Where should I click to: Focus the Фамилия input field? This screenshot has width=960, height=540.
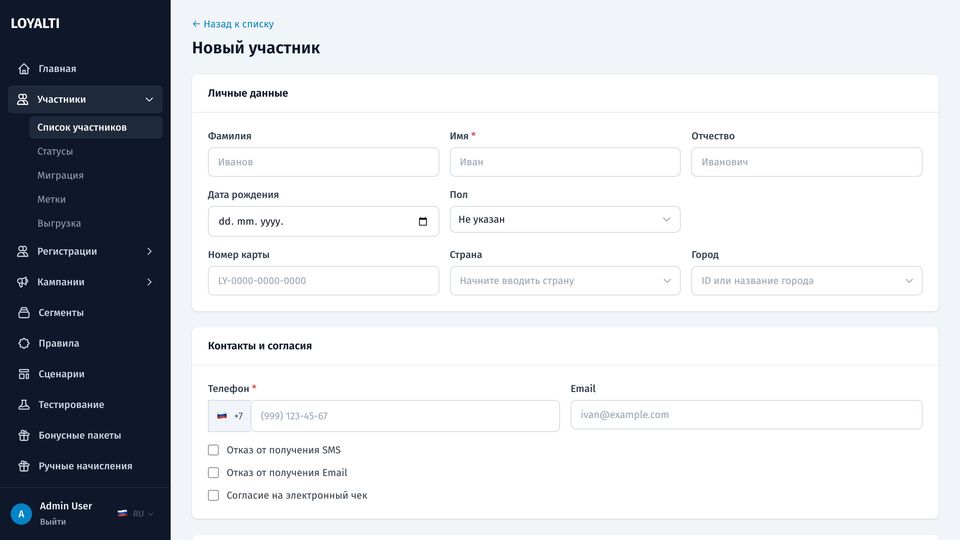click(323, 162)
